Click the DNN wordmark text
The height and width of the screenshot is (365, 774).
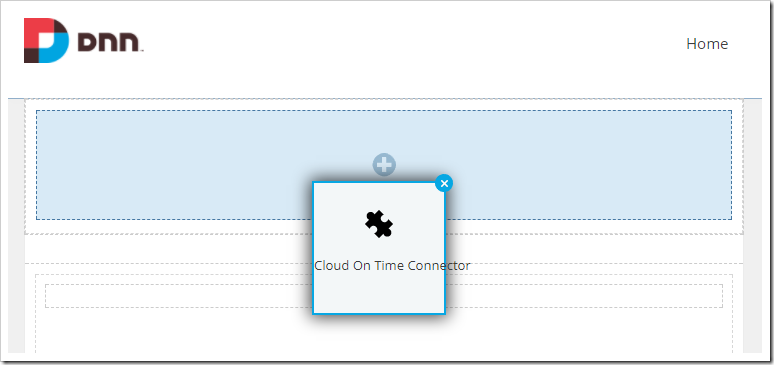[111, 43]
